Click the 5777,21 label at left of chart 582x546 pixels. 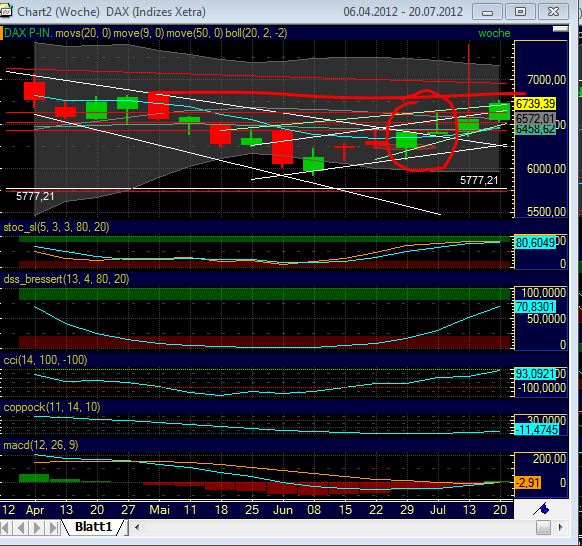pyautogui.click(x=35, y=196)
